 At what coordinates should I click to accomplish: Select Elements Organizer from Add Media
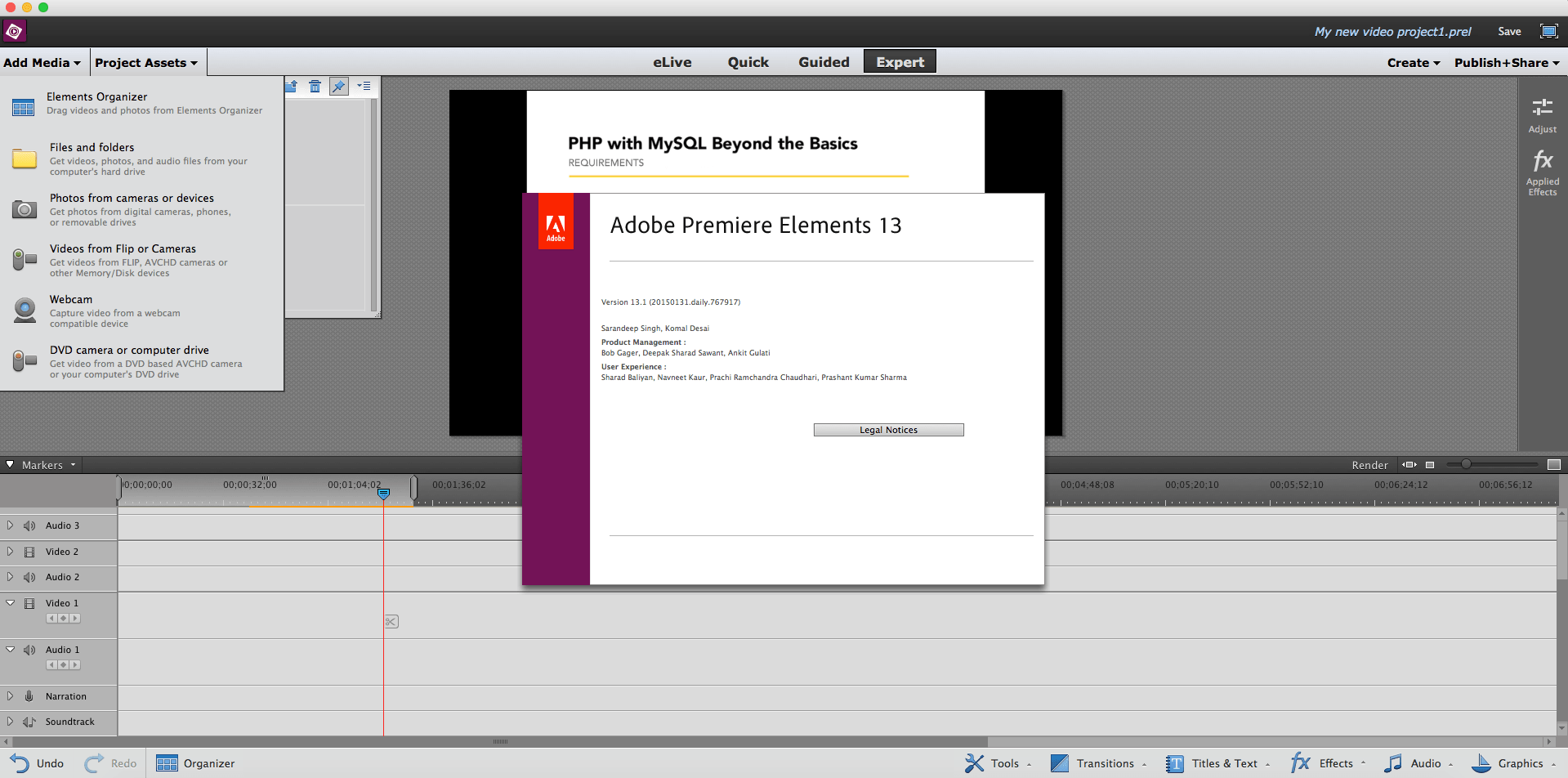point(141,103)
